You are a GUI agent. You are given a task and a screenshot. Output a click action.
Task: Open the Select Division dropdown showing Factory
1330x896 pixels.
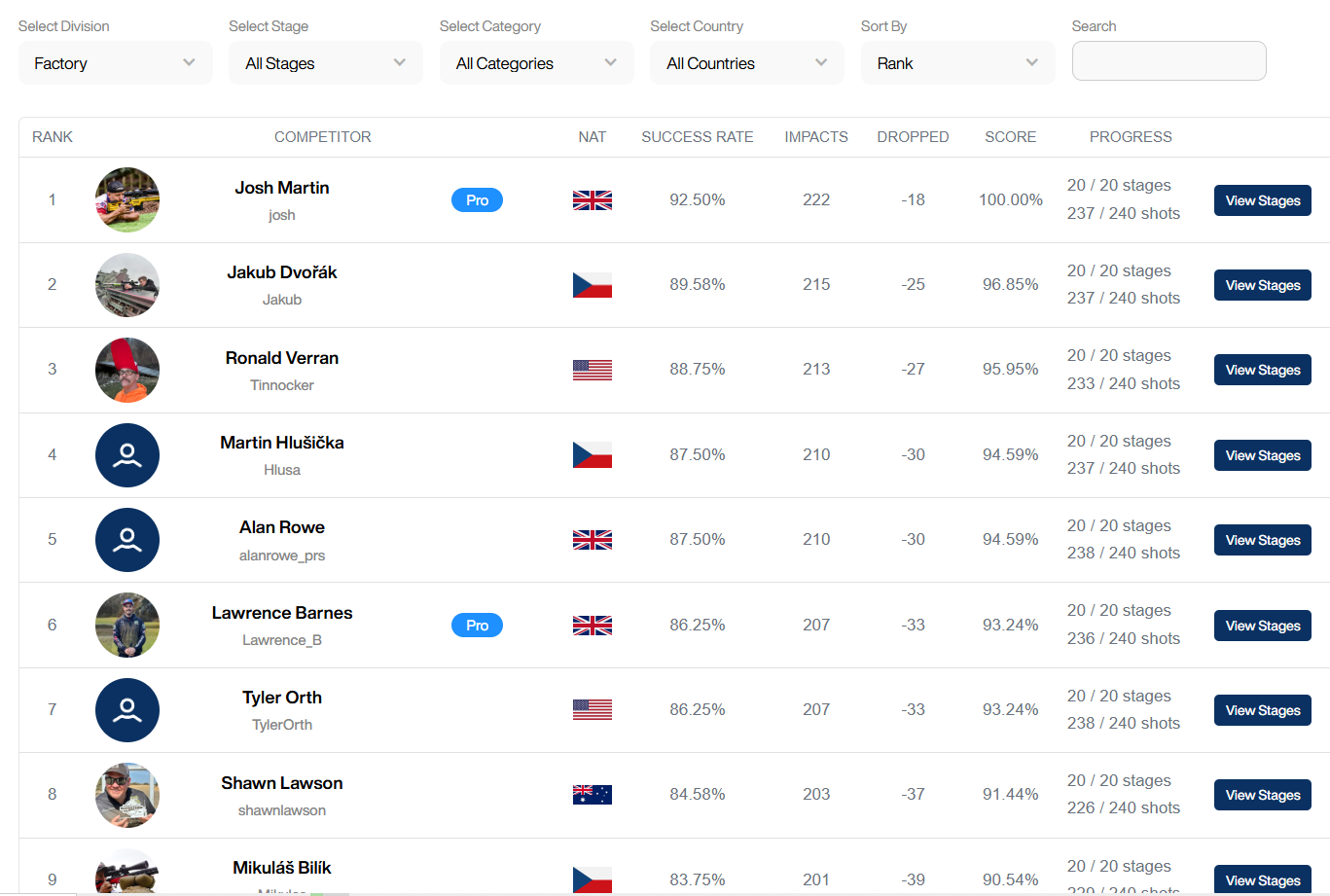point(115,63)
